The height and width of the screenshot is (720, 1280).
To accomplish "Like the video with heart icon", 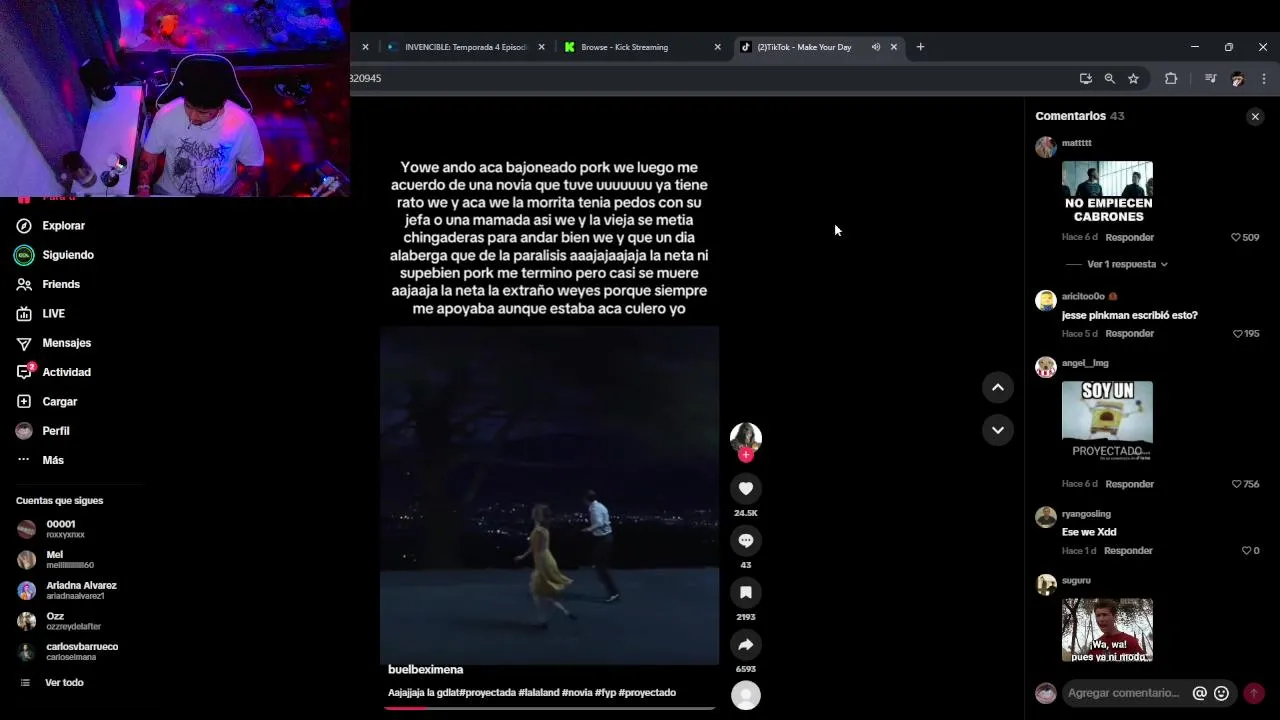I will coord(746,488).
